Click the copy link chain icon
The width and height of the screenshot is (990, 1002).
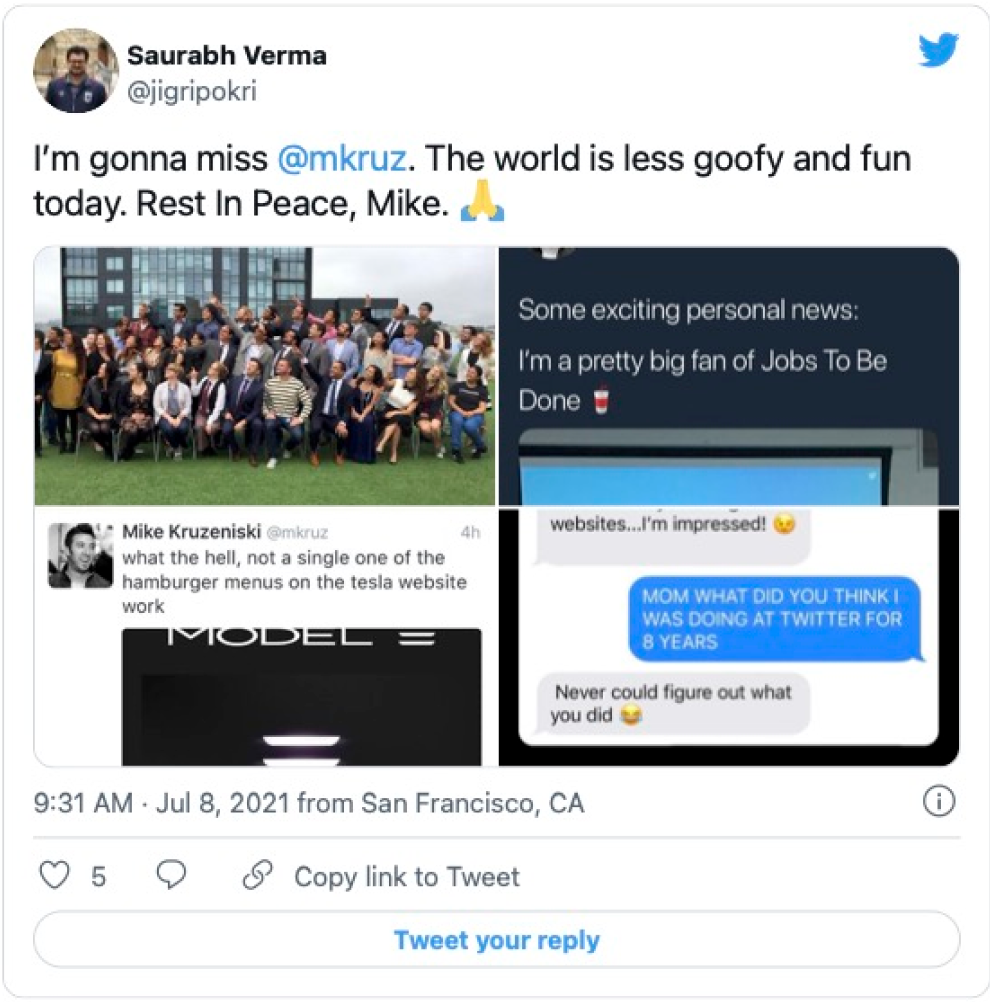click(258, 876)
